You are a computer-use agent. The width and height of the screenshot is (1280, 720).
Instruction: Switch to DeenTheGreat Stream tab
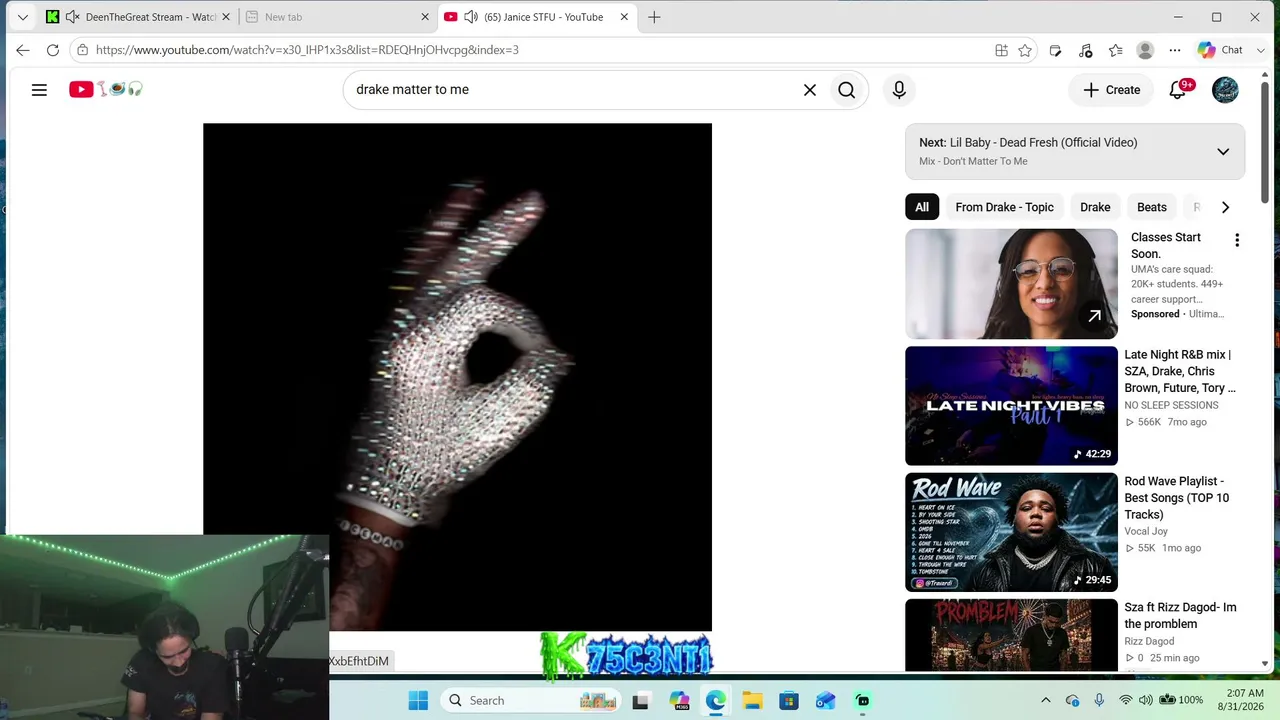137,17
